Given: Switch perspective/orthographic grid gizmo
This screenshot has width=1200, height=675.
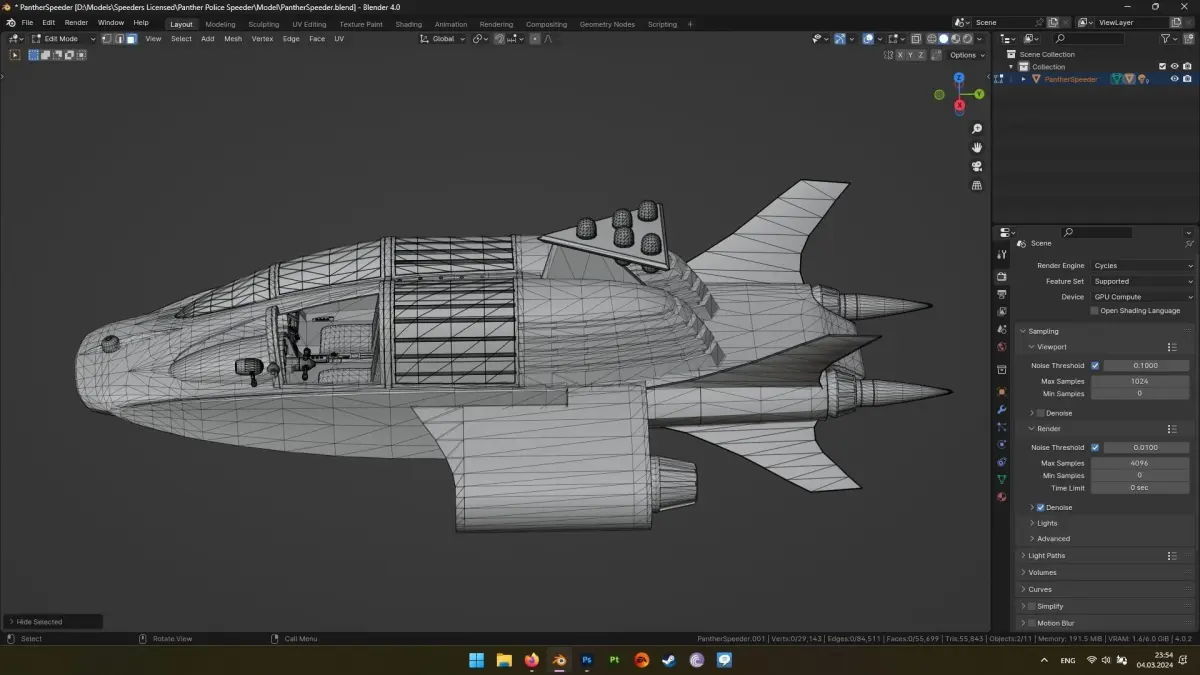Looking at the screenshot, I should coord(977,186).
